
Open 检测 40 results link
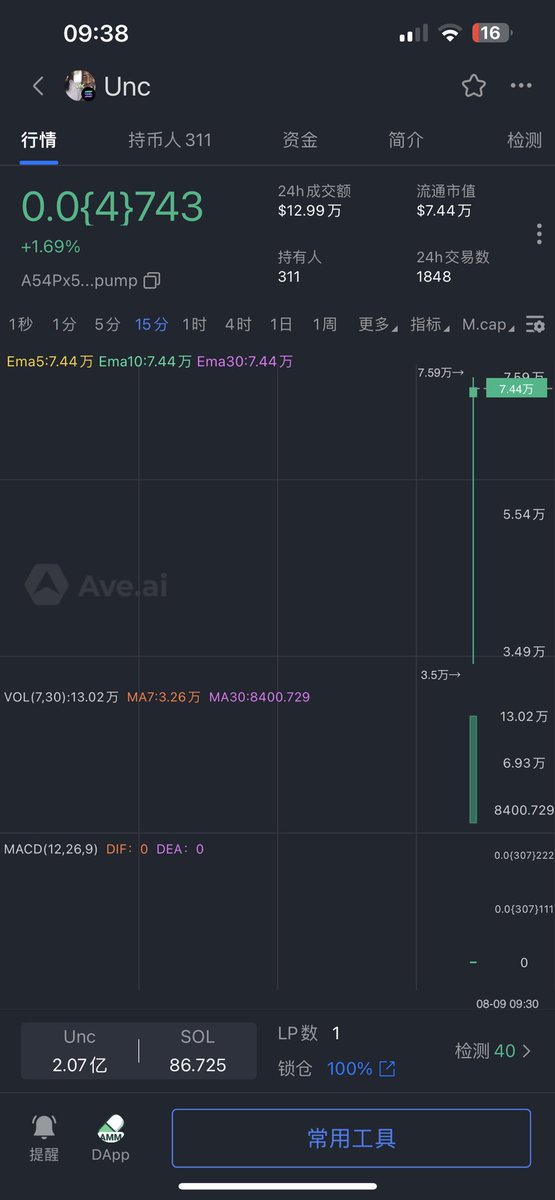click(493, 1051)
